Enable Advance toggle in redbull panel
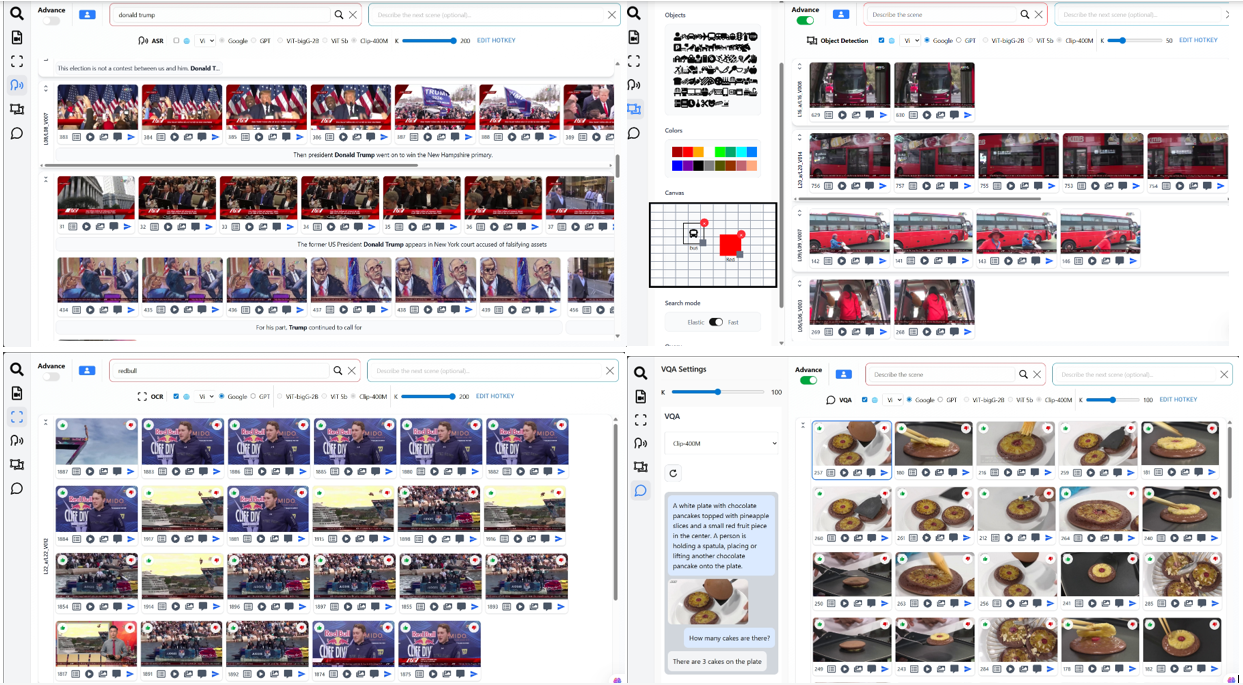 [x=51, y=377]
